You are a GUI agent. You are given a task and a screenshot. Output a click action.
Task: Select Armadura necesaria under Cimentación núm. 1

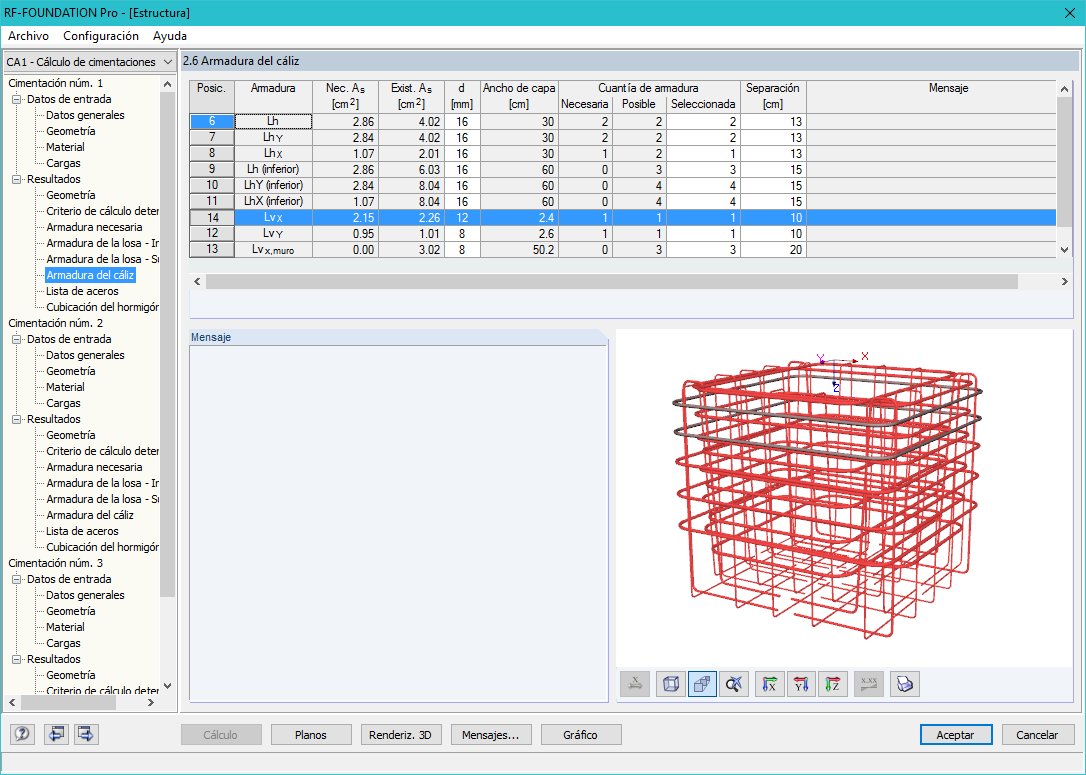pyautogui.click(x=94, y=227)
